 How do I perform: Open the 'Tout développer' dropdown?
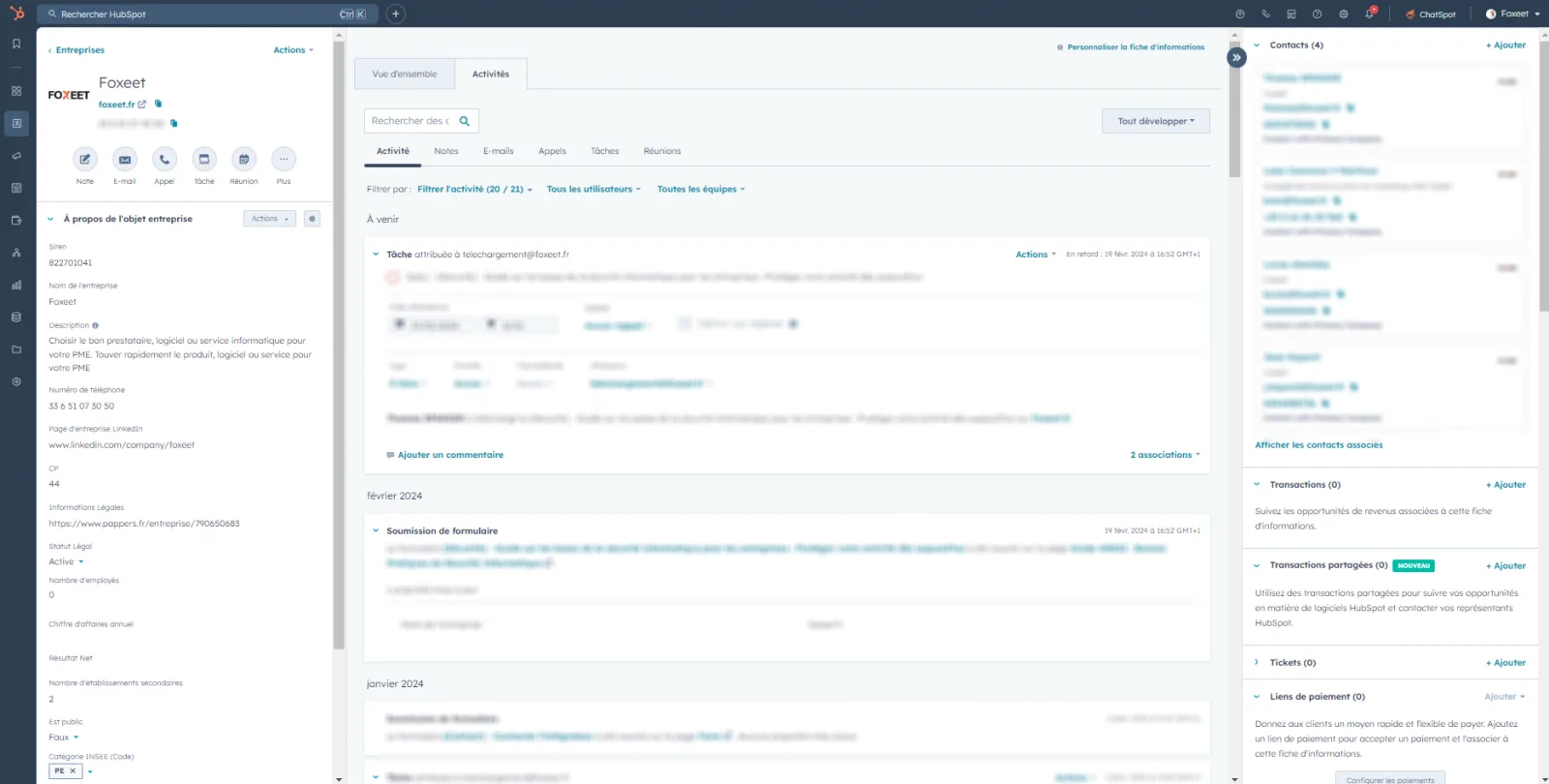1155,121
